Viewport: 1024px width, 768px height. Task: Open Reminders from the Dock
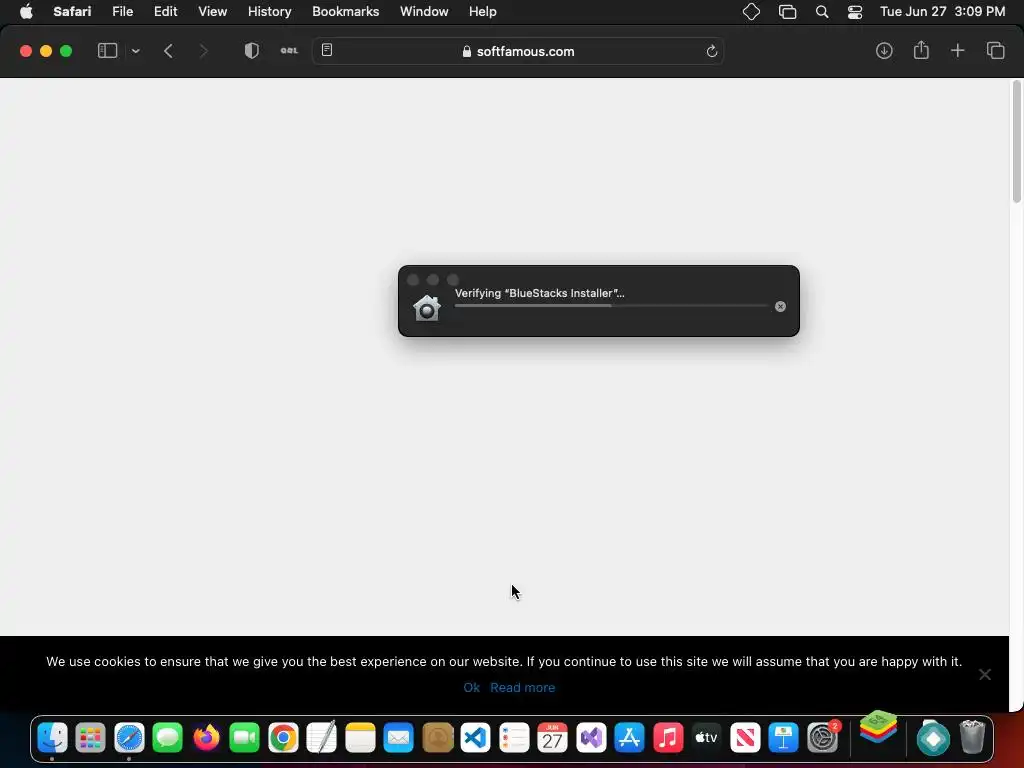[x=514, y=738]
